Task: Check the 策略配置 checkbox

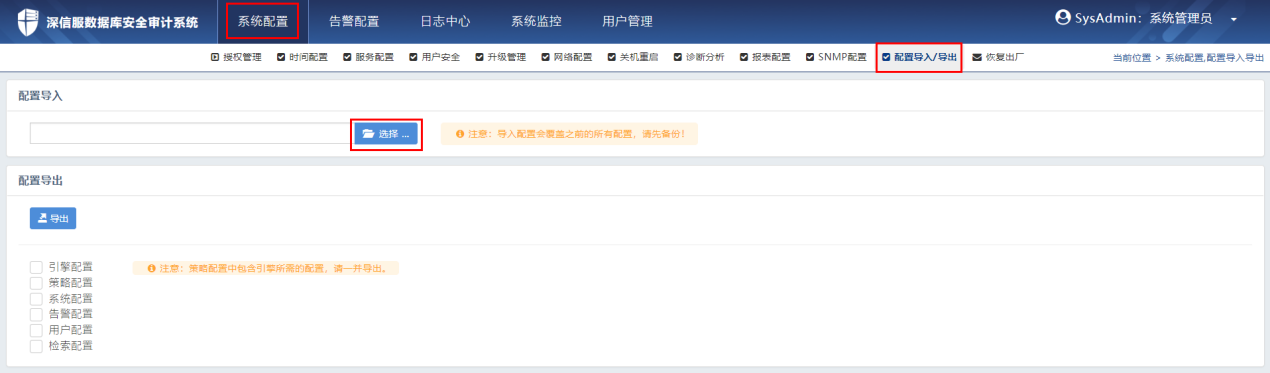Action: click(36, 283)
